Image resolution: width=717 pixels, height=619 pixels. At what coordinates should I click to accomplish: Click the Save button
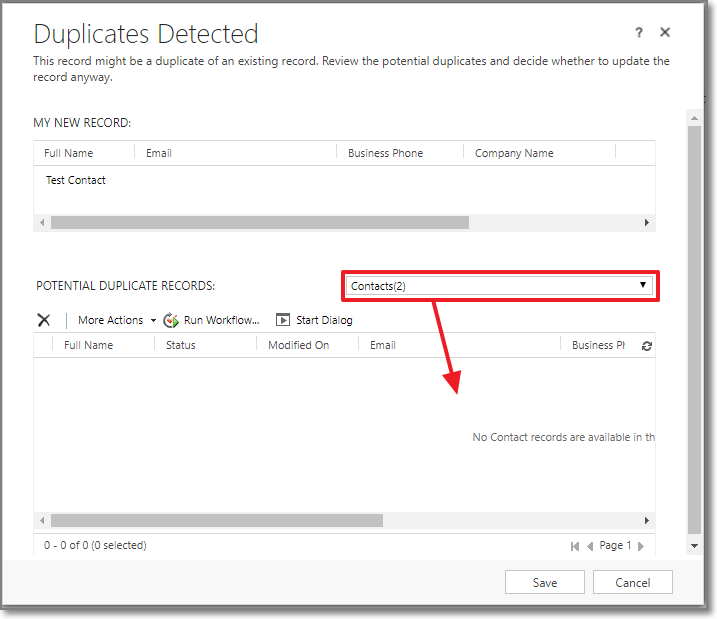click(x=545, y=582)
